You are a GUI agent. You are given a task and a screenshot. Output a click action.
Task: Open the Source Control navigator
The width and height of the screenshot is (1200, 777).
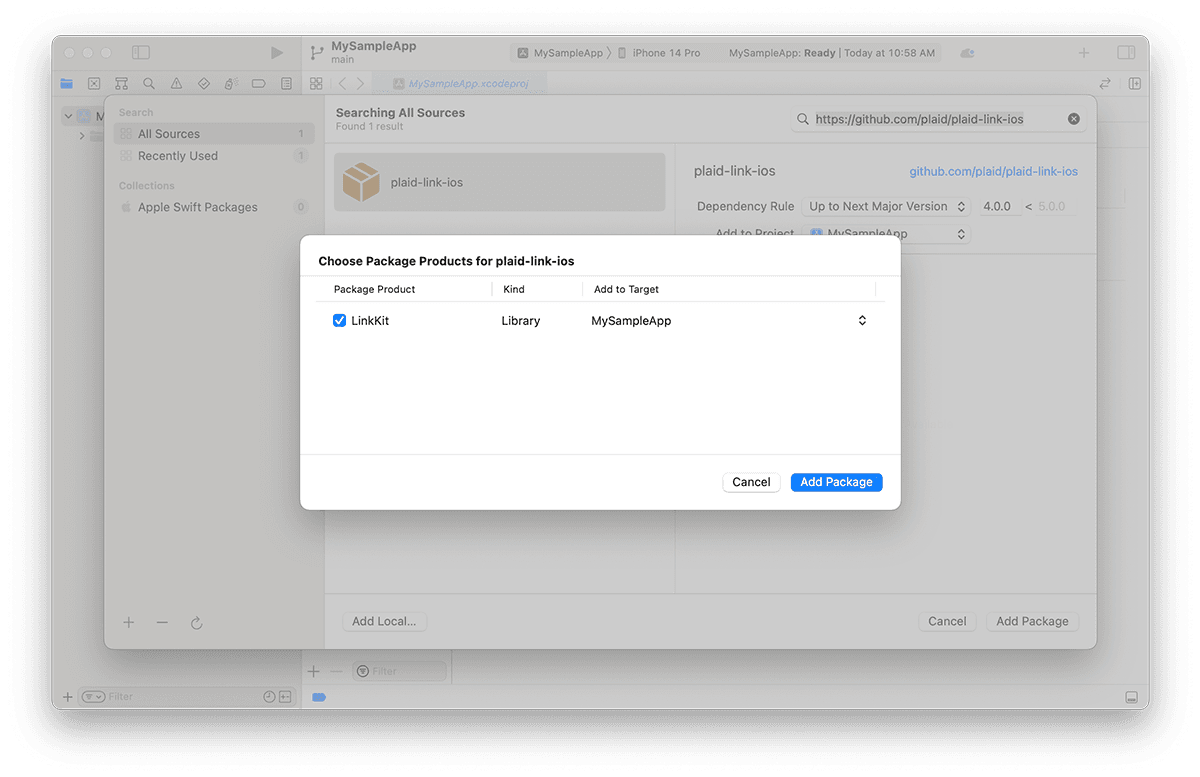click(x=94, y=84)
